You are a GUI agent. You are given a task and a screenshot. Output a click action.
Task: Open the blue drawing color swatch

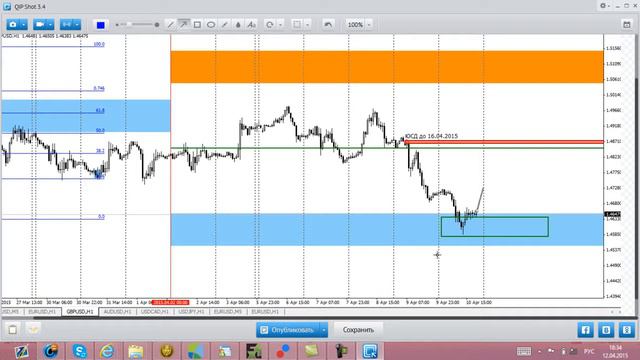[x=100, y=25]
